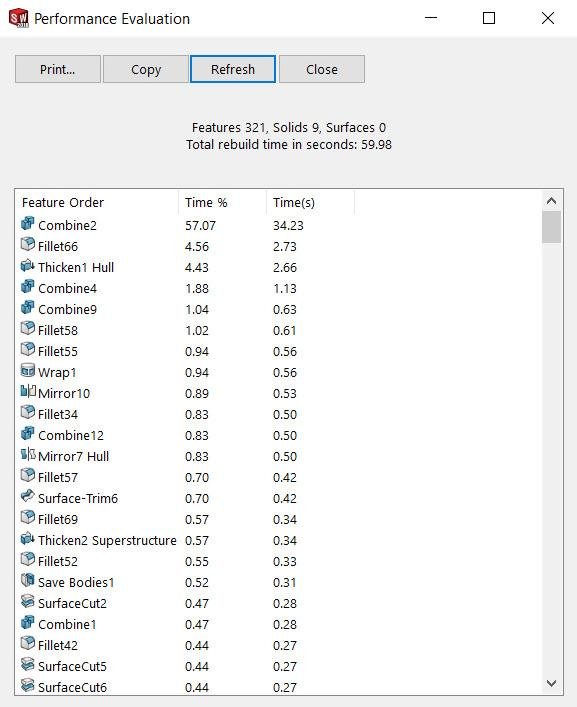This screenshot has width=577, height=707.
Task: Click the Print... button
Action: [x=58, y=69]
